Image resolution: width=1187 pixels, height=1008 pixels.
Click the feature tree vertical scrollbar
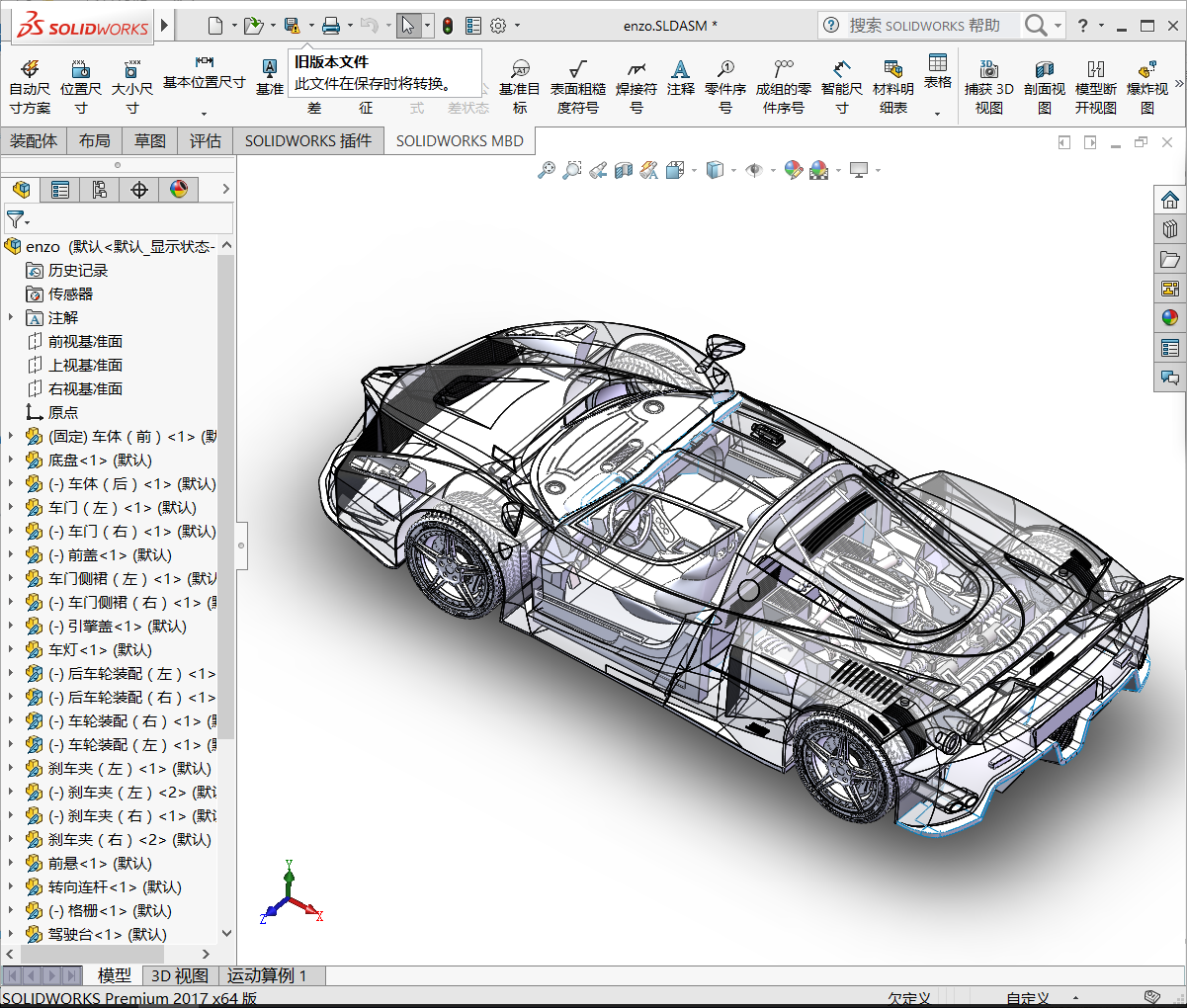click(x=226, y=496)
